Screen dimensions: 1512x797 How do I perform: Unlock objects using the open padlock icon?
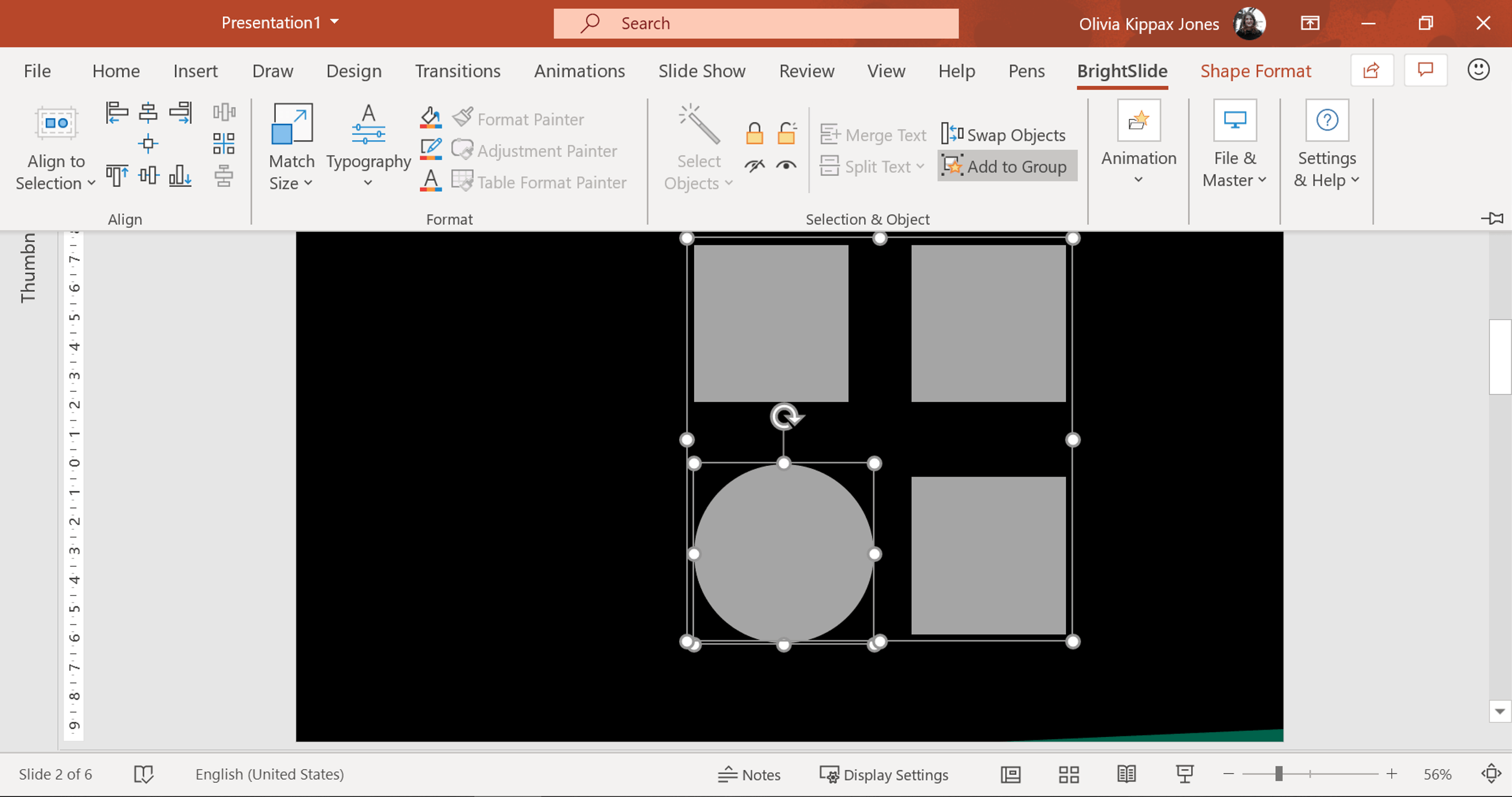coord(787,133)
